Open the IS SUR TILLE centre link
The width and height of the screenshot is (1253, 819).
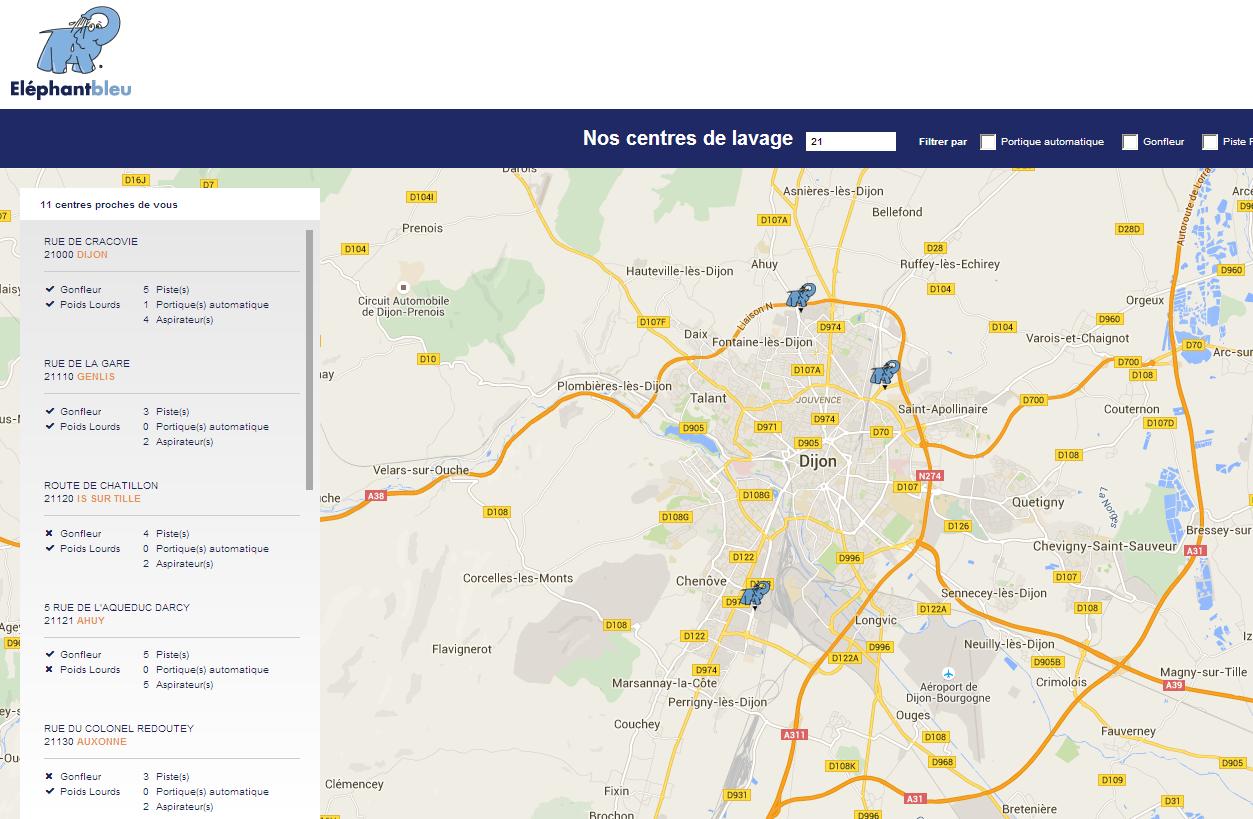(109, 499)
